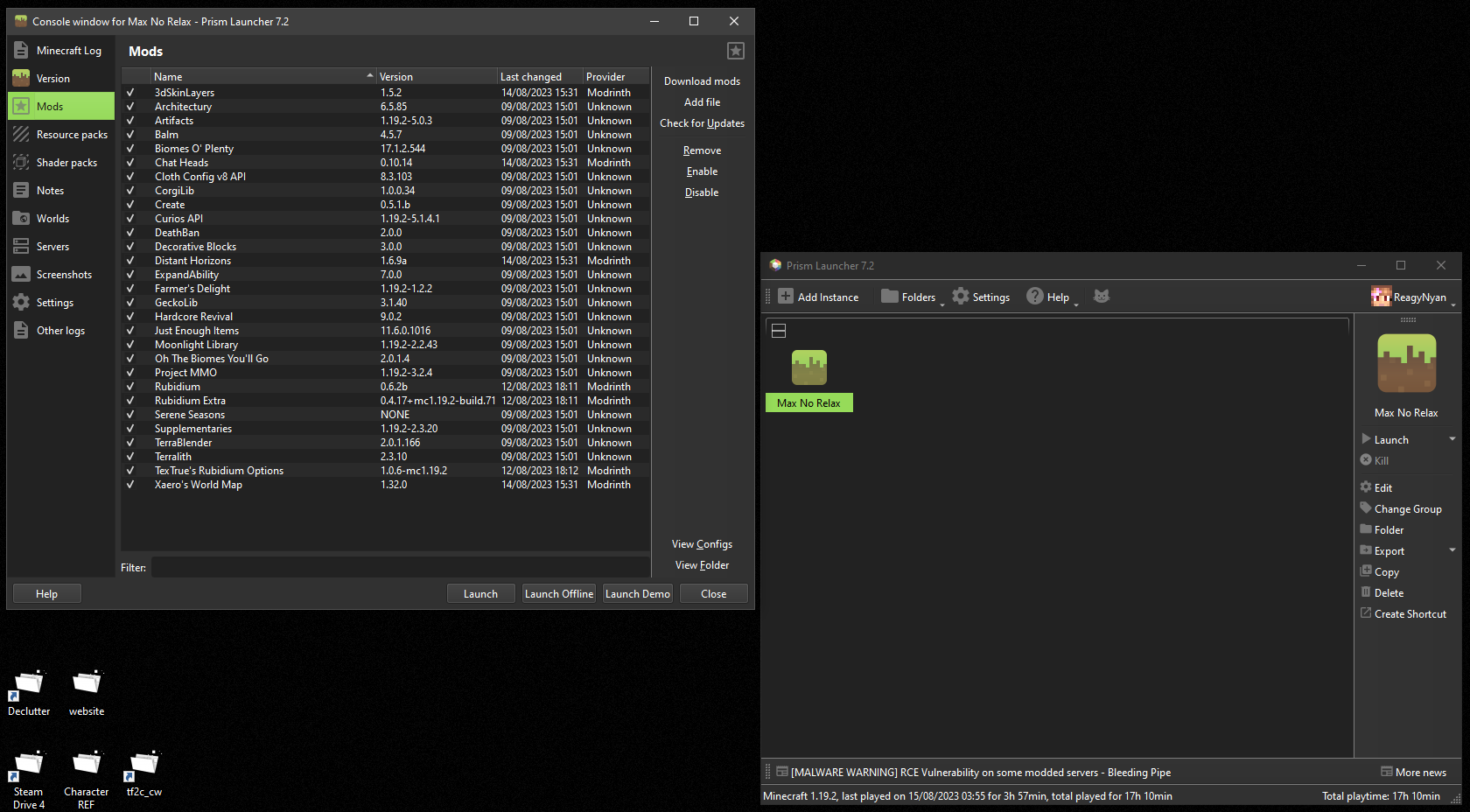This screenshot has width=1470, height=812.
Task: Click the console Close button
Action: pyautogui.click(x=714, y=594)
